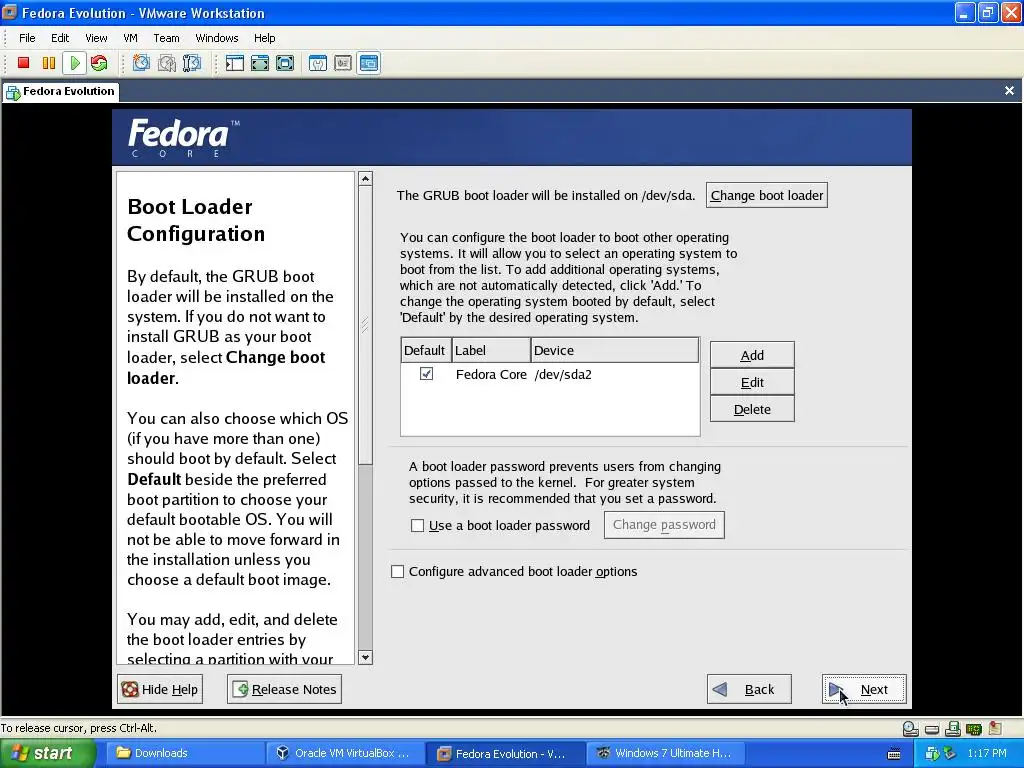1024x768 pixels.
Task: Select the Fedora Core label in list
Action: click(x=491, y=374)
